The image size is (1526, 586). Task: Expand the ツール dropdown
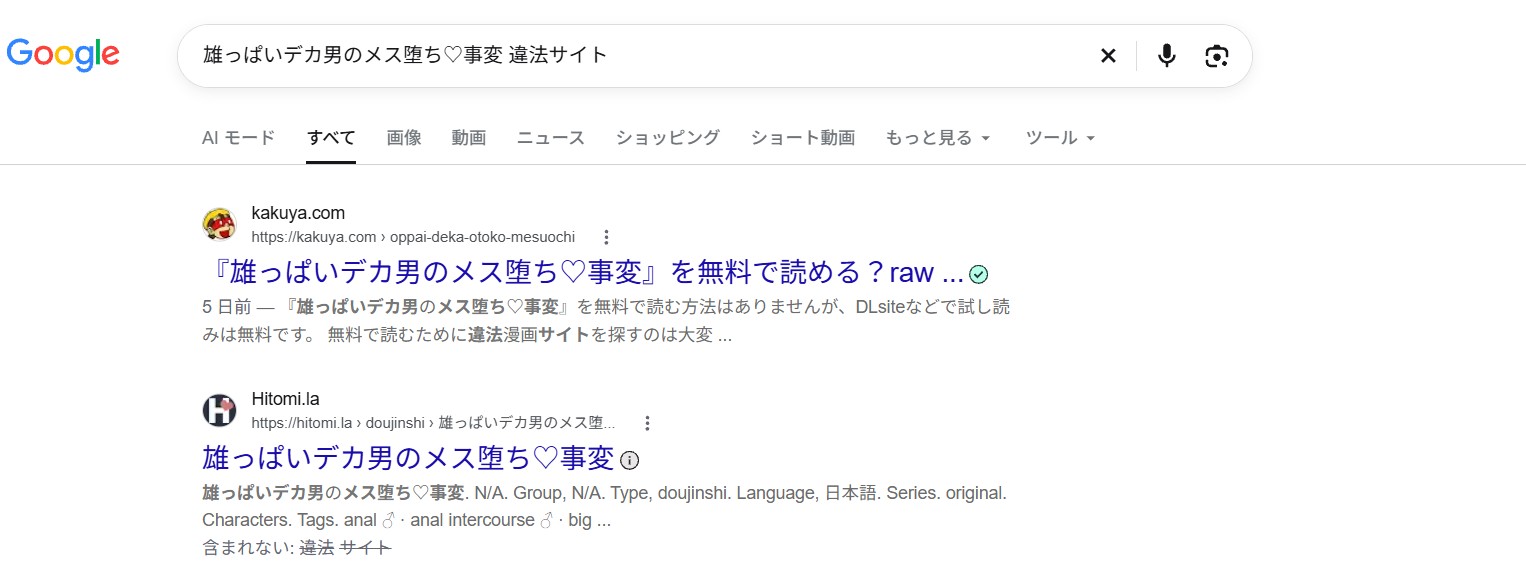pos(1061,138)
